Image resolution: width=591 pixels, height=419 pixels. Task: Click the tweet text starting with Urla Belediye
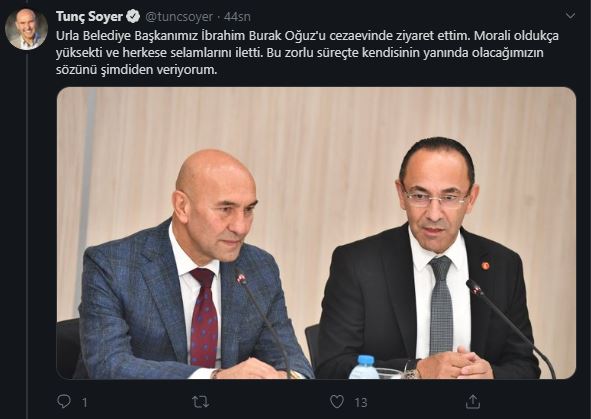click(307, 53)
